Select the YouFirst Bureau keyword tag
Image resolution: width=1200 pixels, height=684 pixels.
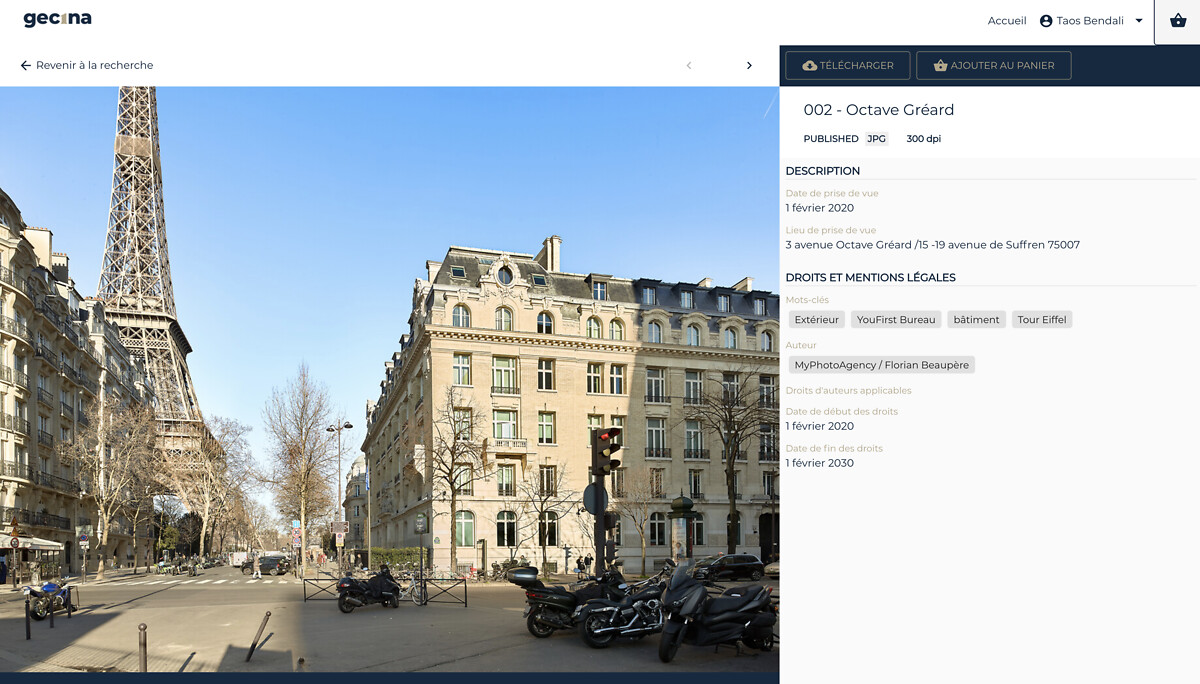tap(896, 320)
